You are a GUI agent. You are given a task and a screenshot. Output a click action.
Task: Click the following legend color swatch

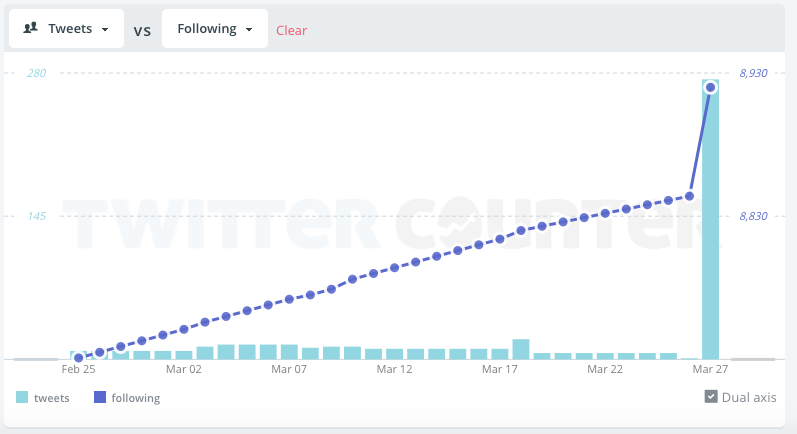pyautogui.click(x=100, y=398)
